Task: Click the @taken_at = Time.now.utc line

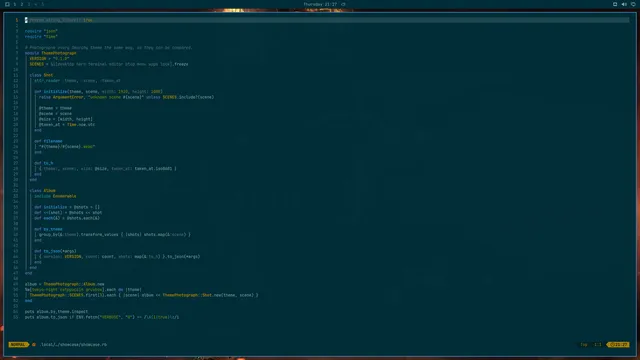Action: tap(67, 124)
